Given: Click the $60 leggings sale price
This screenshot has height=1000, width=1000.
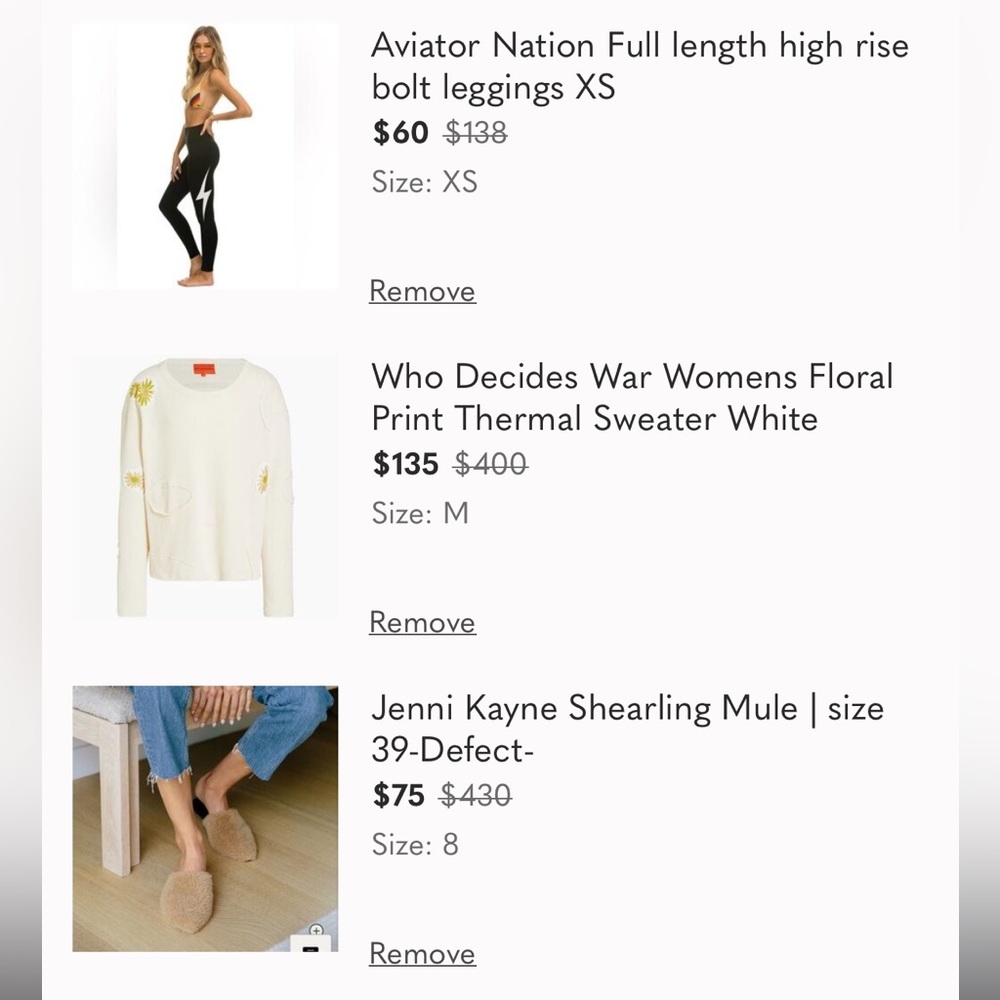Looking at the screenshot, I should [400, 132].
